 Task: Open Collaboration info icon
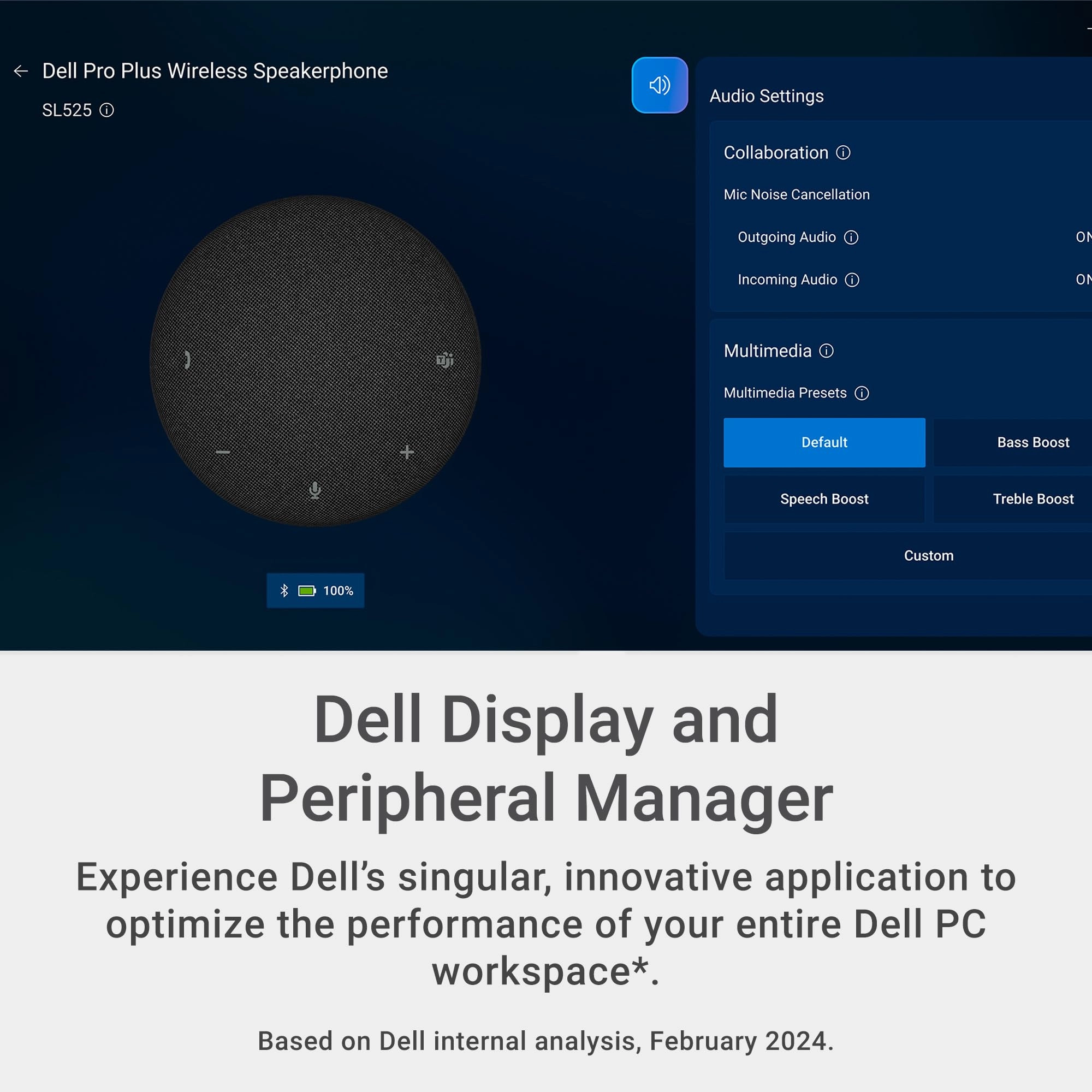point(842,153)
